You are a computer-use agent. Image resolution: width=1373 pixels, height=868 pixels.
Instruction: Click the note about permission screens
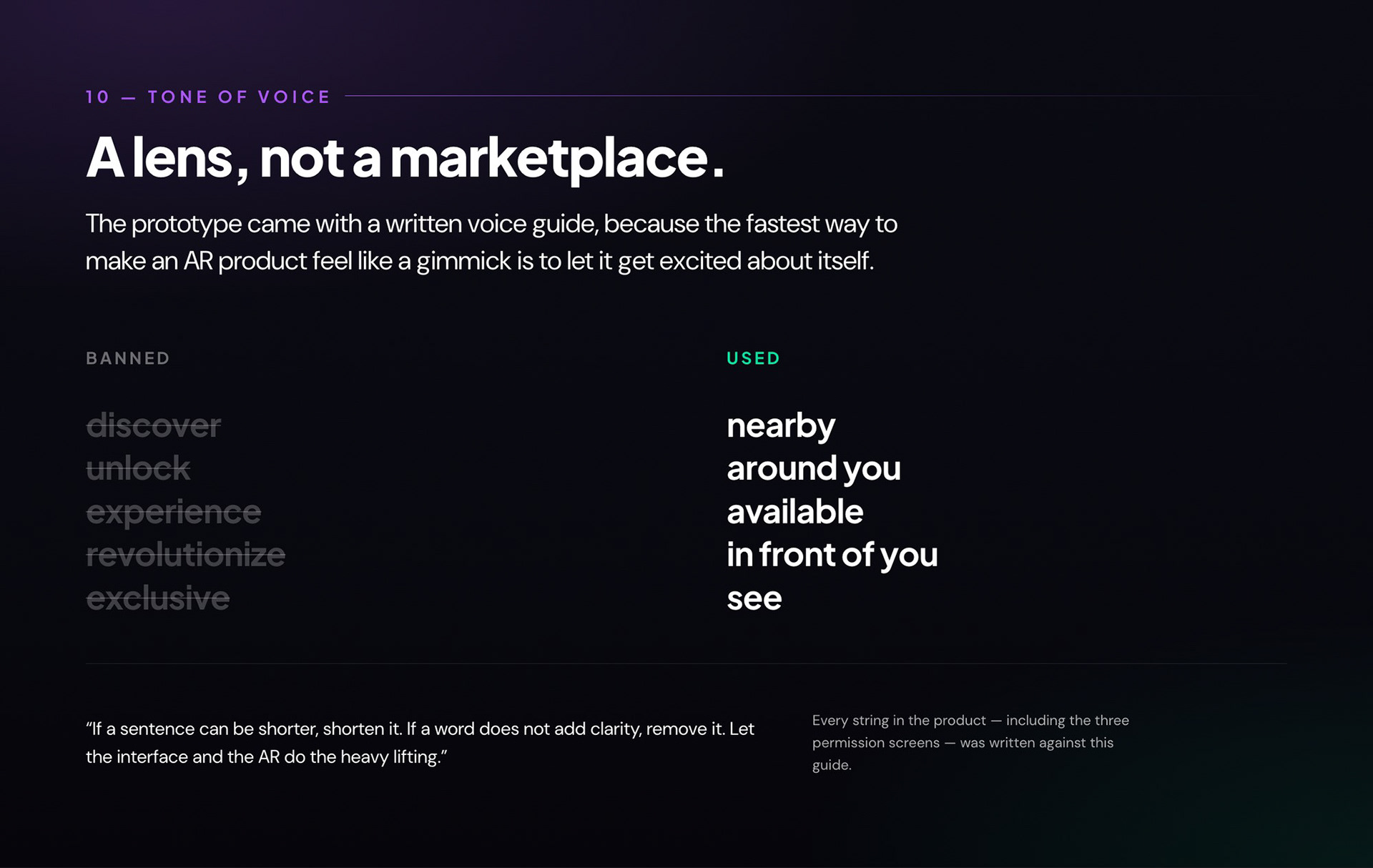point(970,743)
